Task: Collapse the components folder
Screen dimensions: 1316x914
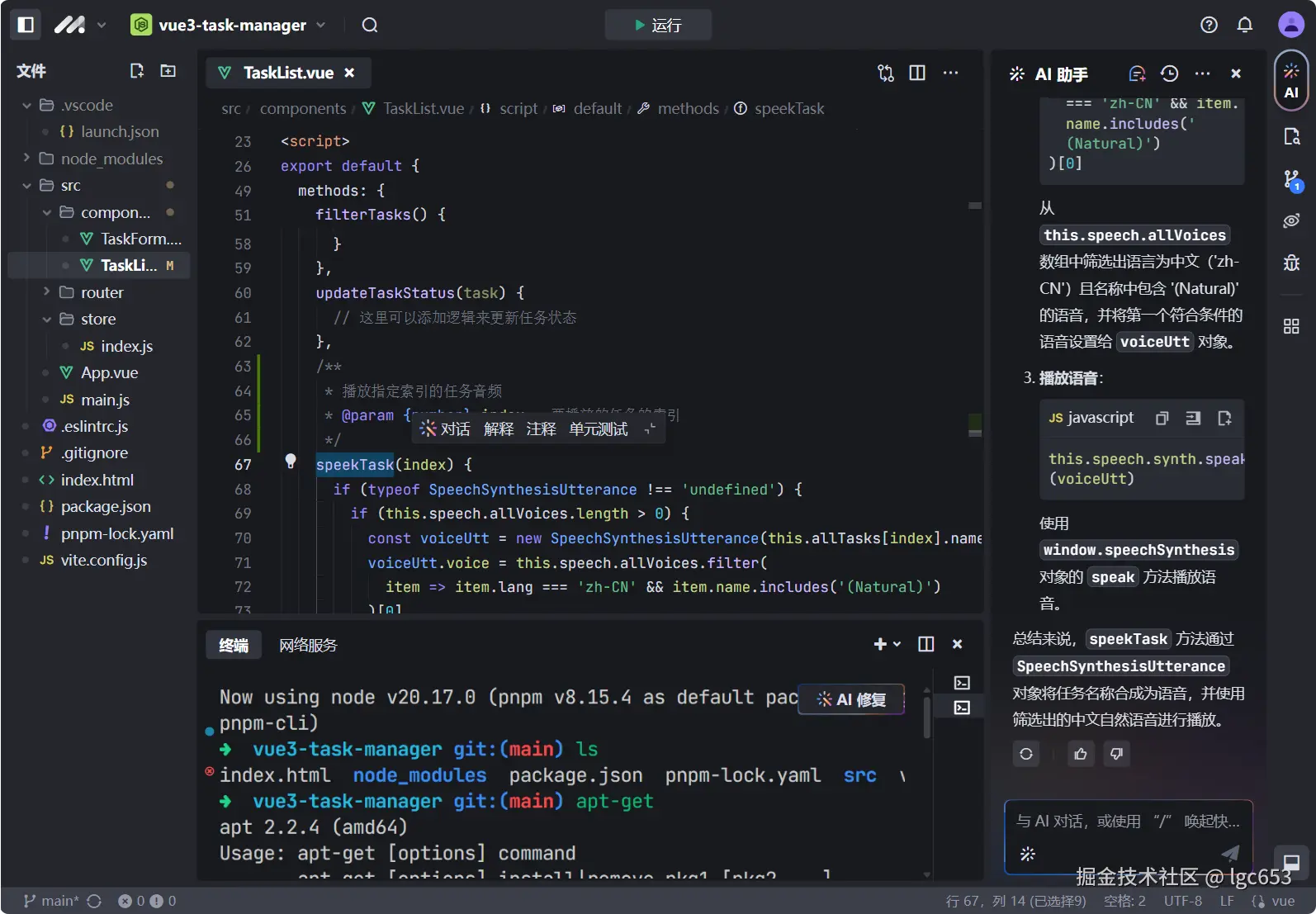Action: 47,212
